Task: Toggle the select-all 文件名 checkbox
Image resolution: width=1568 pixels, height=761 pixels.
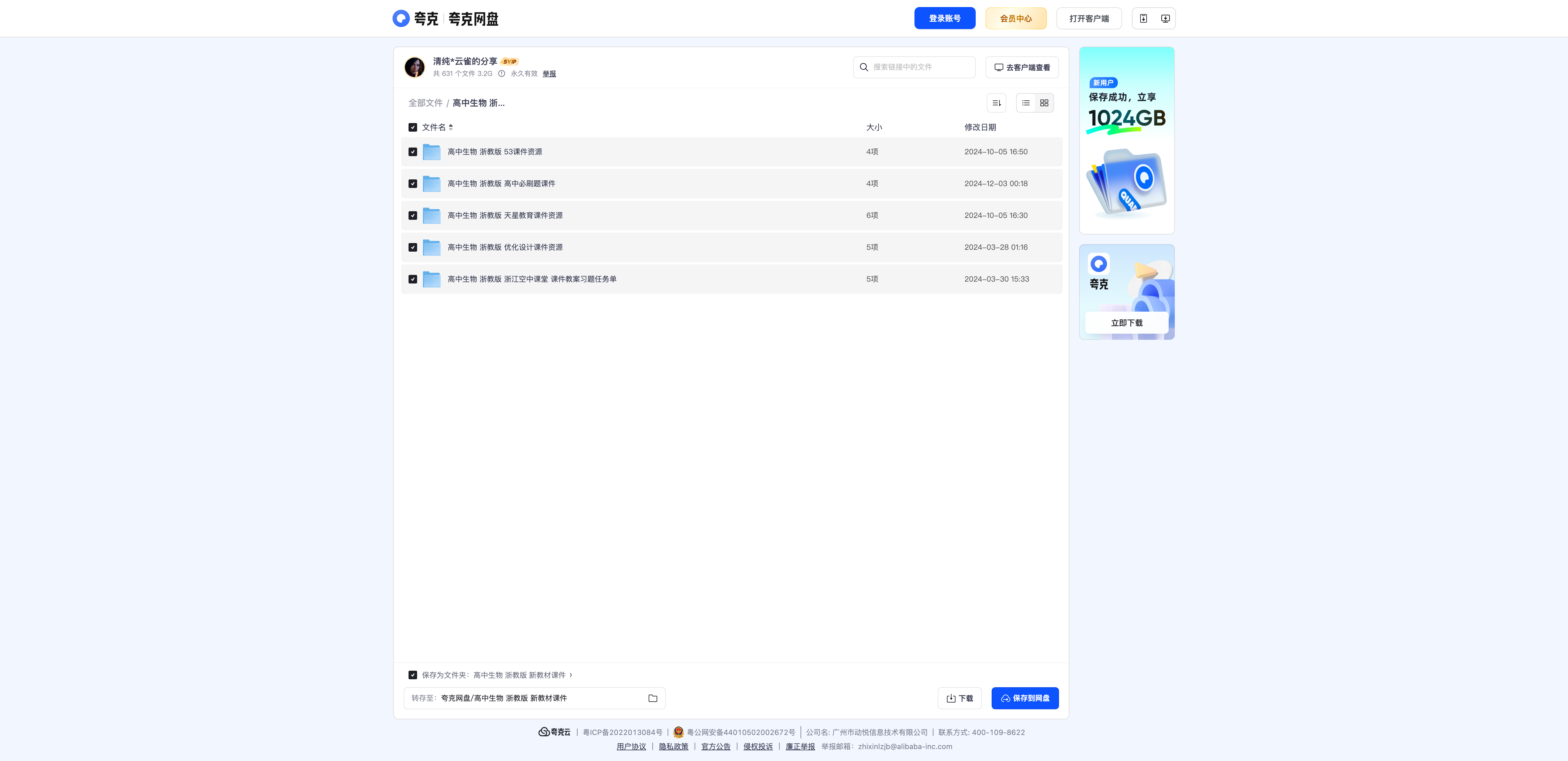Action: [x=413, y=127]
